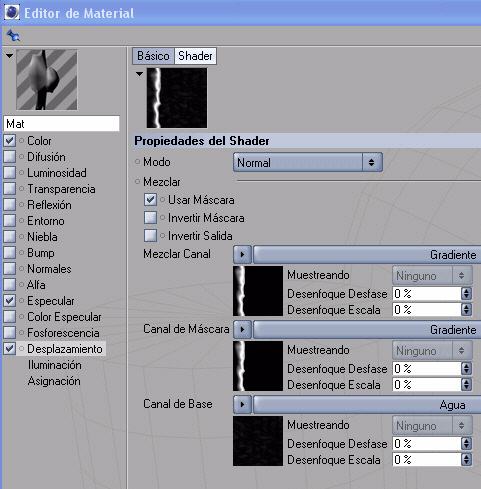Click the Mezclar Canal gradient thumbnail
The height and width of the screenshot is (489, 481).
click(x=258, y=291)
